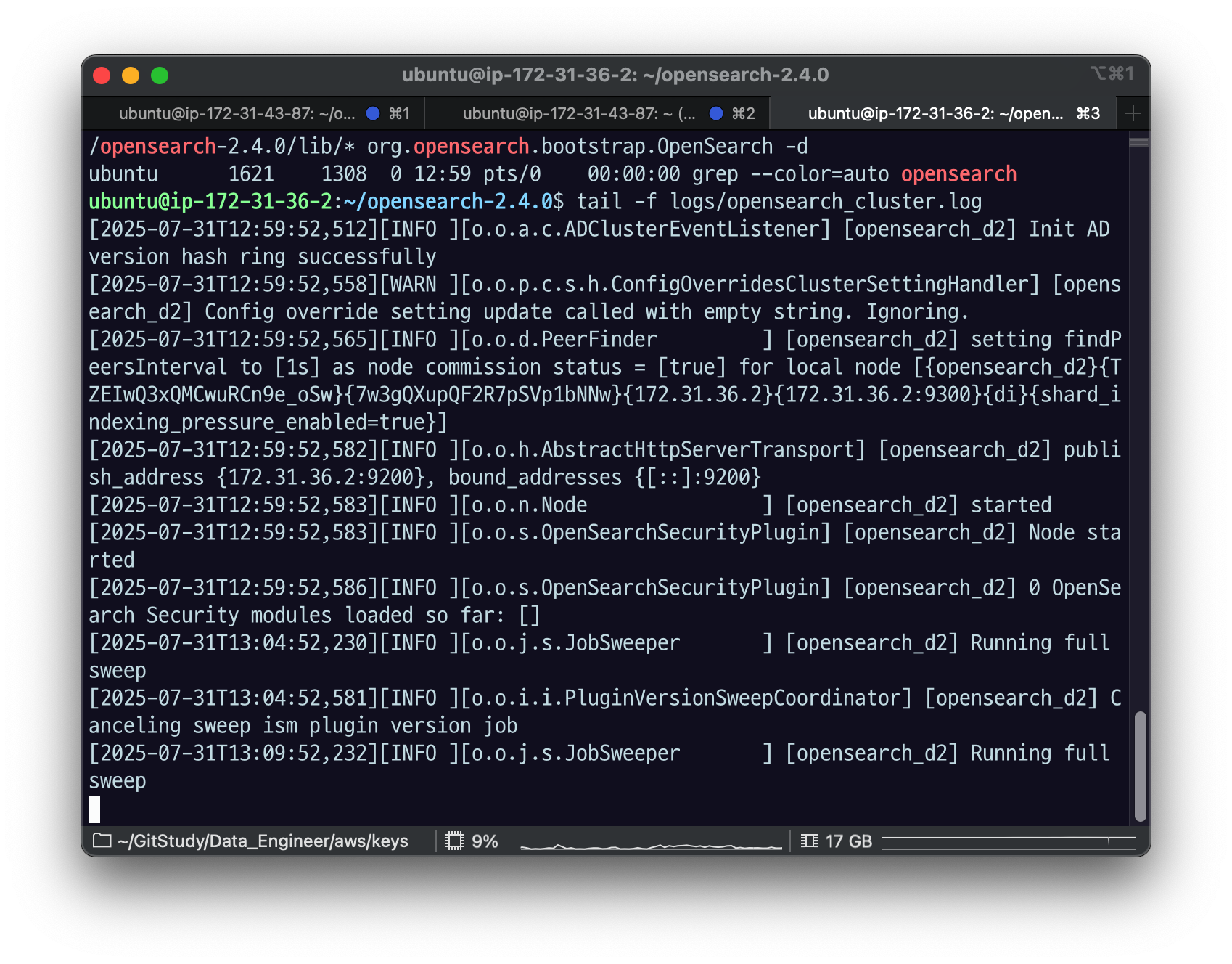1232x964 pixels.
Task: Click the window title ubuntu@ip-172-31-36-2: ~/opensearch-2.4.0
Action: tap(615, 75)
